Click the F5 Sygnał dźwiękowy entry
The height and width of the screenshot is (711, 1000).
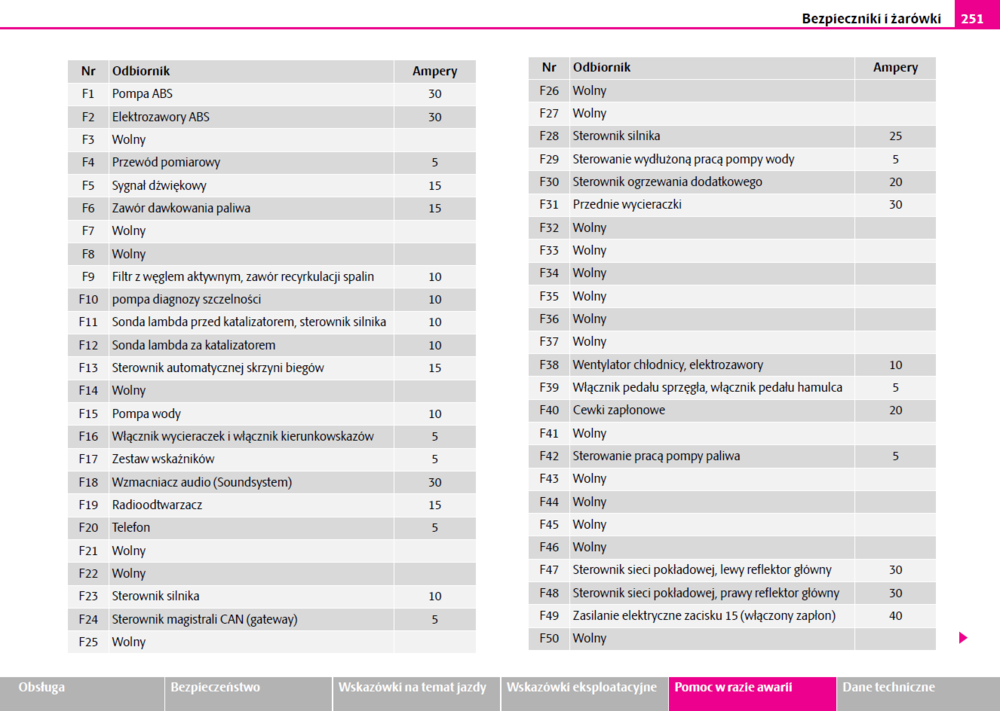(x=160, y=185)
